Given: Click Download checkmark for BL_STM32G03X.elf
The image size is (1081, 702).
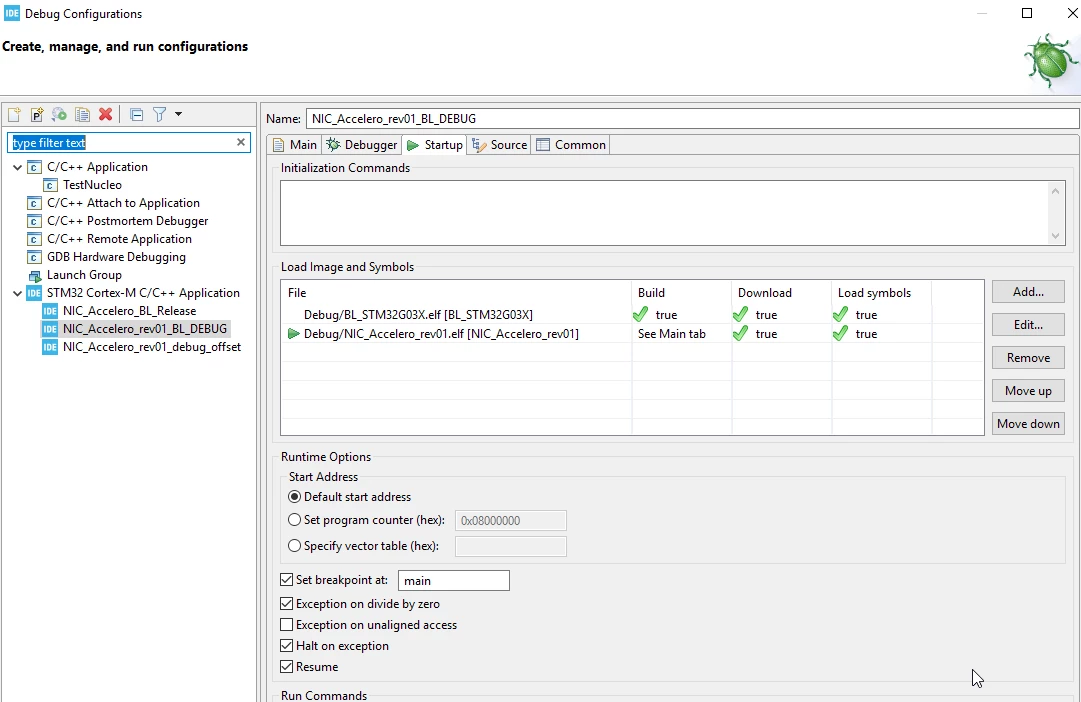Looking at the screenshot, I should pyautogui.click(x=740, y=314).
